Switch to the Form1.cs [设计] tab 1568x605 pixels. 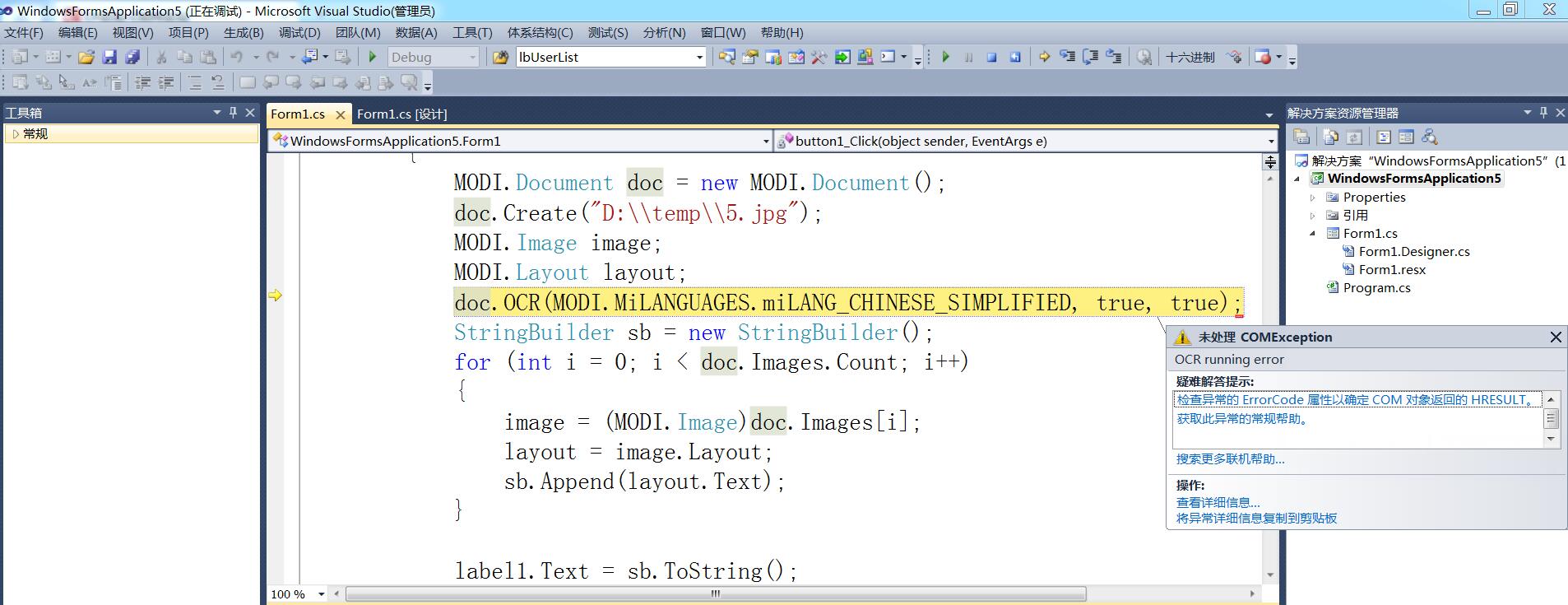[x=402, y=114]
